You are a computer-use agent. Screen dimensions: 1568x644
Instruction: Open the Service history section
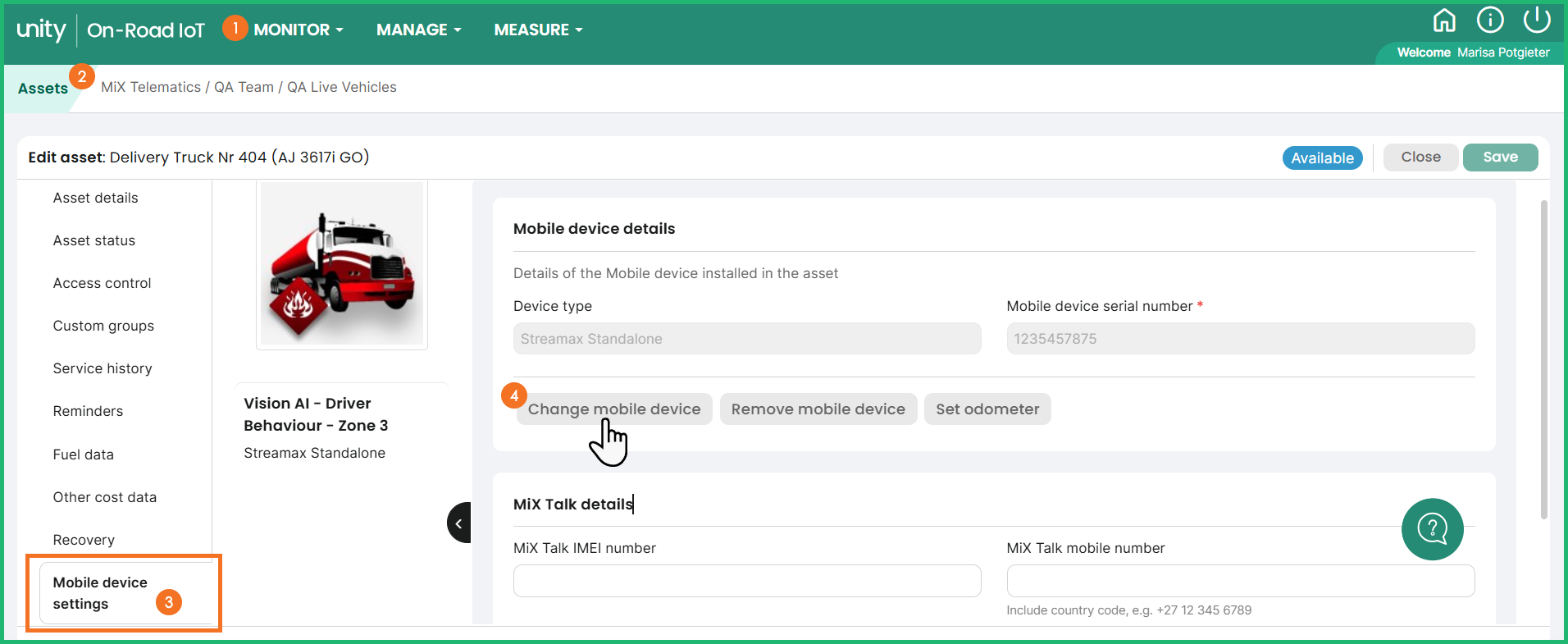tap(103, 368)
